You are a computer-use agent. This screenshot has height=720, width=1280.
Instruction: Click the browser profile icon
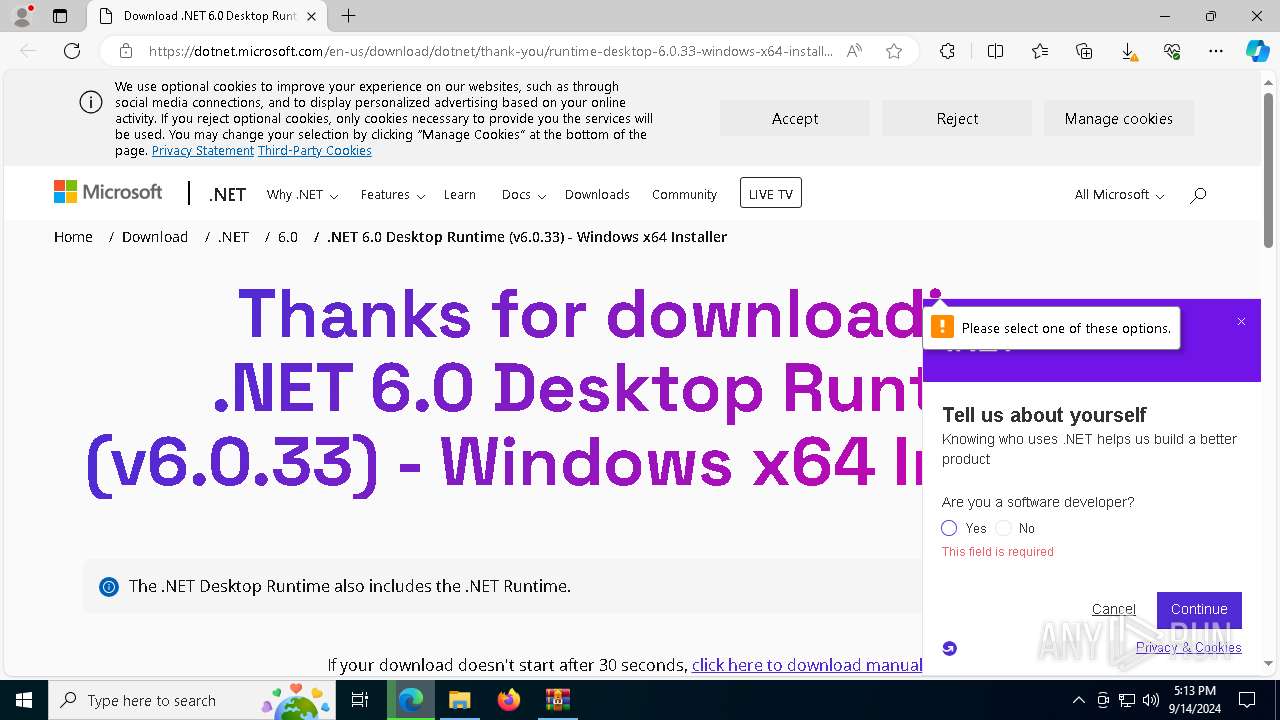tap(22, 16)
